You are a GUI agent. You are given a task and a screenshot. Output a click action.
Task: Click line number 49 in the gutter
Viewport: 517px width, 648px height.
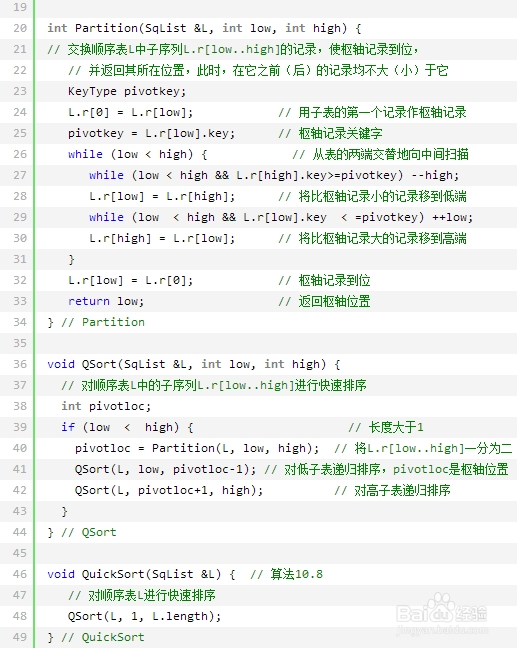click(x=20, y=637)
